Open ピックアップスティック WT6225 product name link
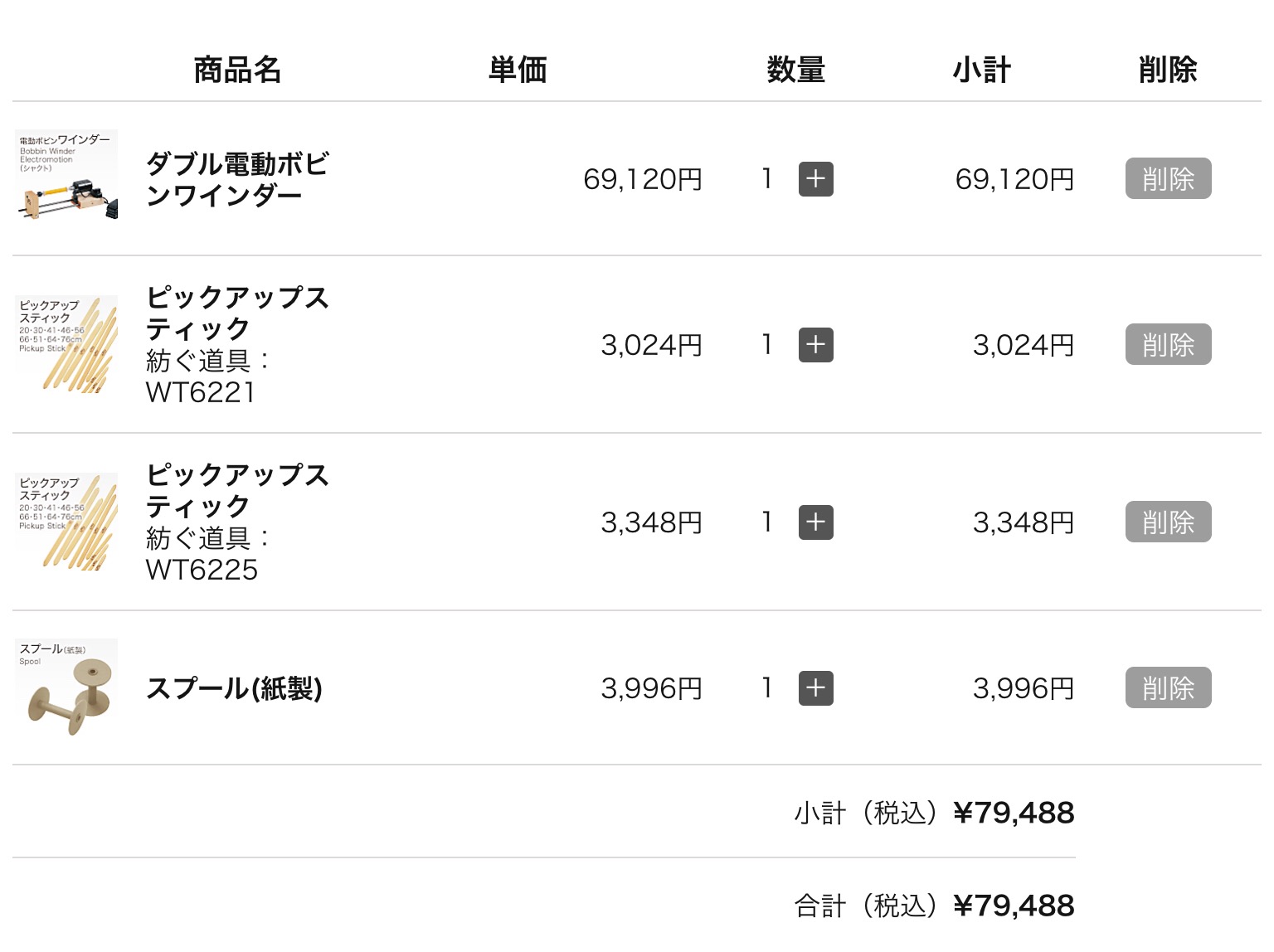Viewport: 1274px width, 952px height. (x=237, y=491)
